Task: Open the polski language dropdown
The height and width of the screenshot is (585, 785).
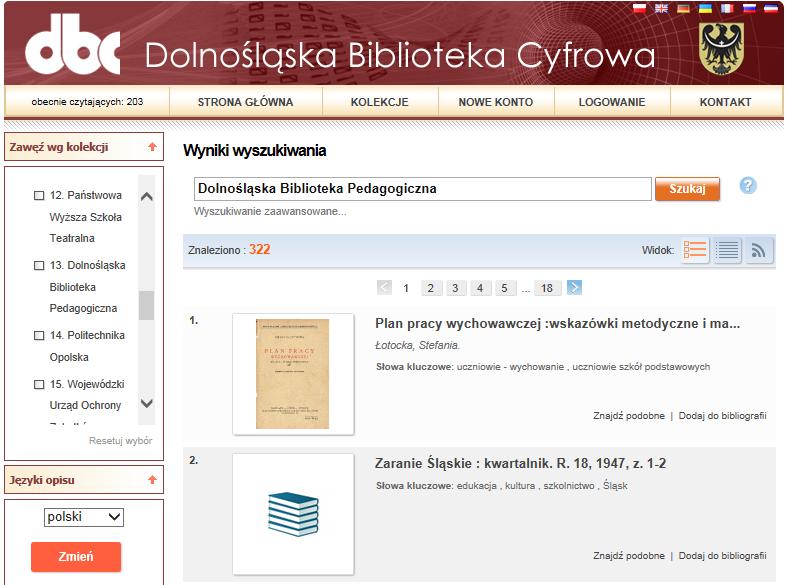Action: [84, 517]
